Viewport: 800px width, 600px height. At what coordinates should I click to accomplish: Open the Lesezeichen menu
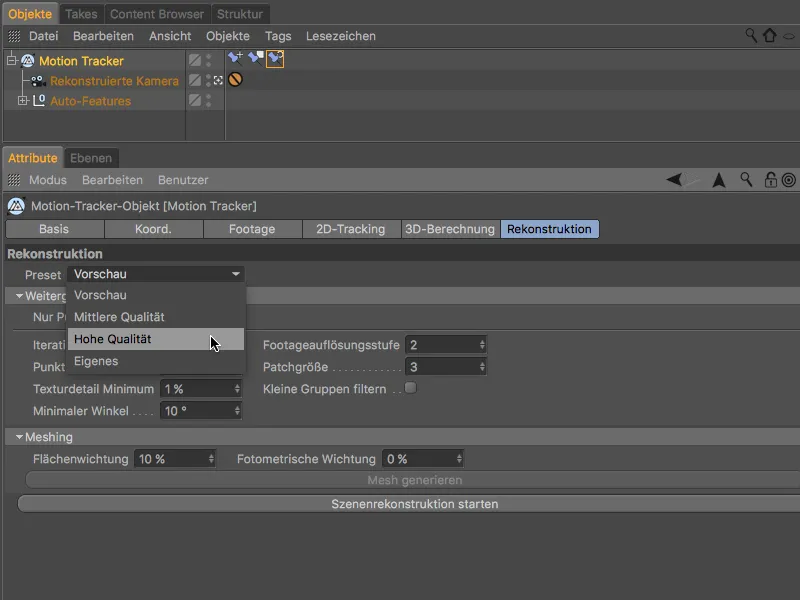click(x=341, y=36)
